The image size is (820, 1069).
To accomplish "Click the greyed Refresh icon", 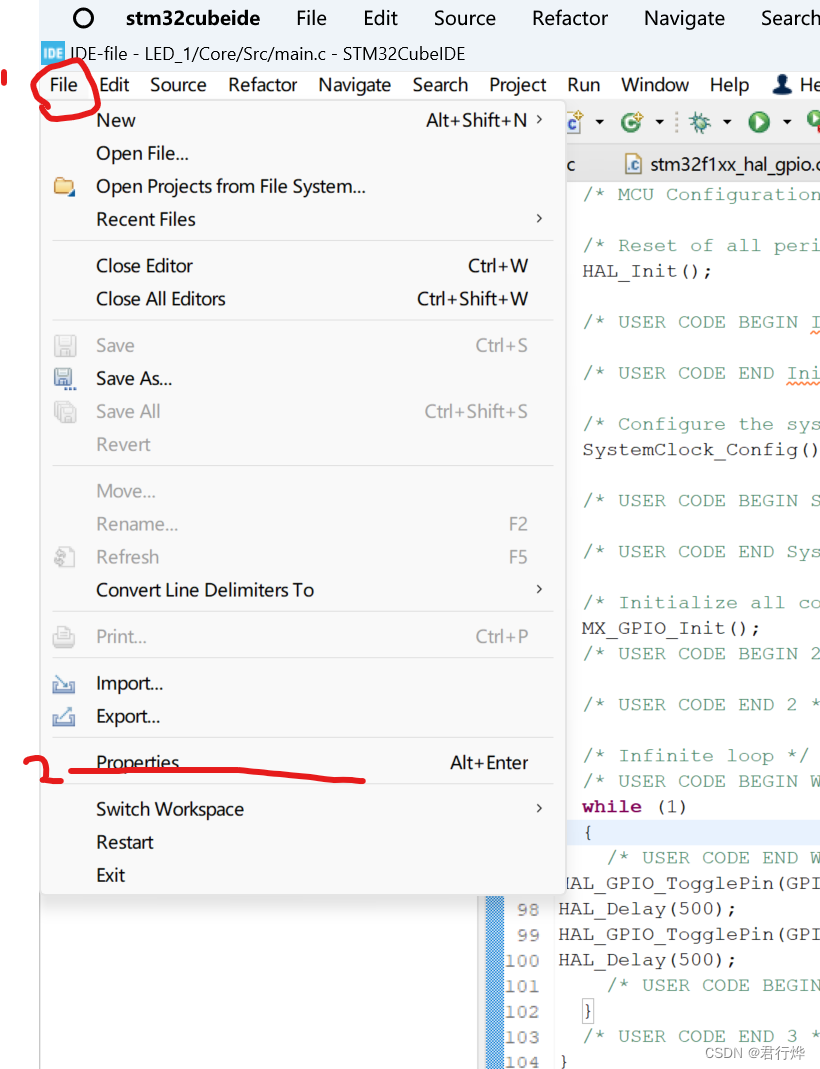I will [65, 557].
